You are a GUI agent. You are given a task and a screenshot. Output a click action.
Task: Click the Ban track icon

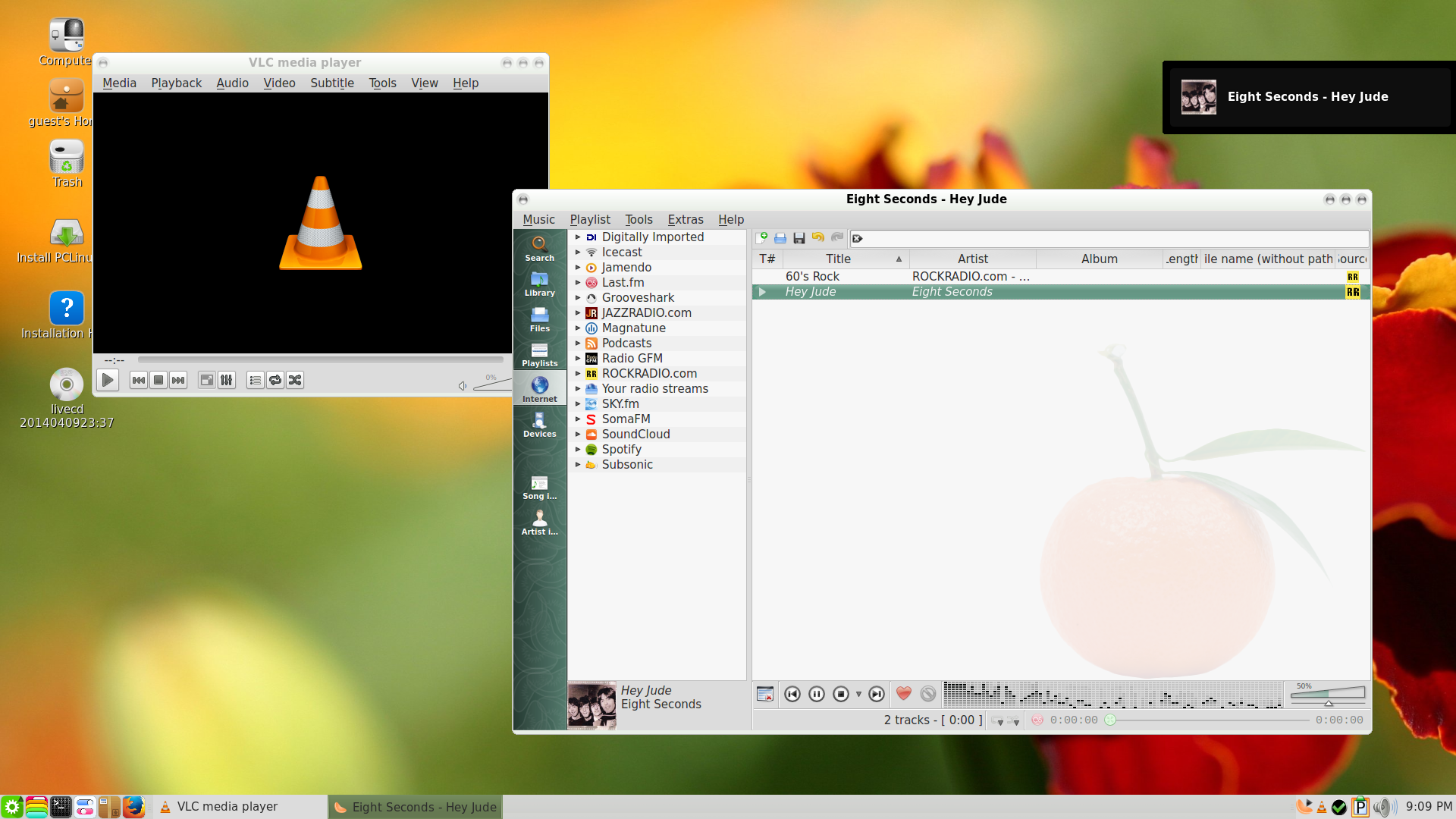pos(928,694)
